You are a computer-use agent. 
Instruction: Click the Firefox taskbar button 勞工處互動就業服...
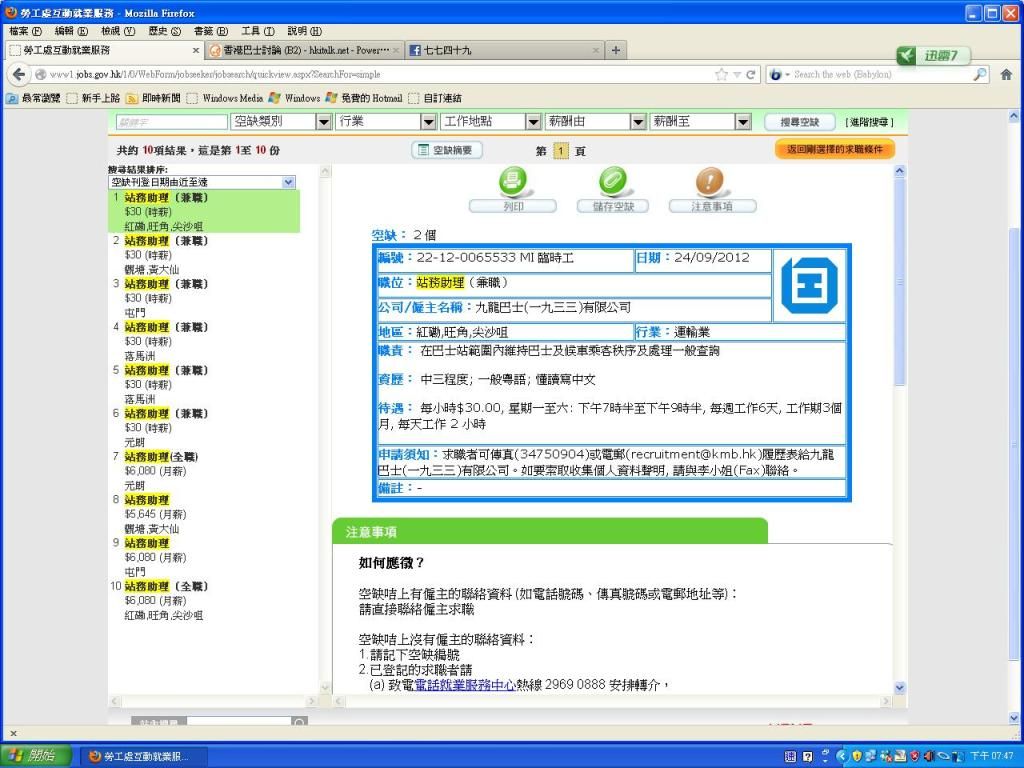point(144,756)
